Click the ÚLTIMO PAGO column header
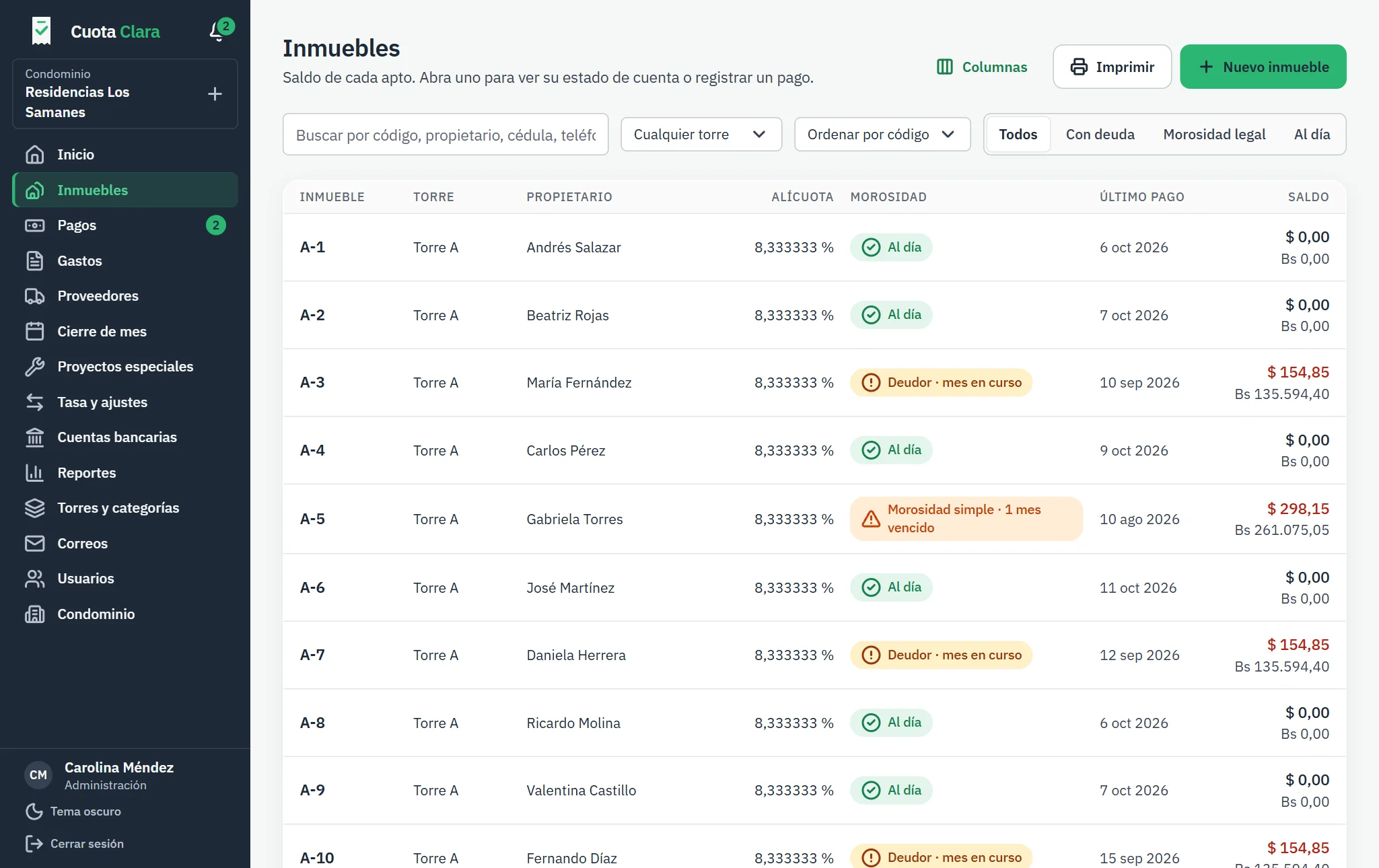Screen dimensions: 1379x868 pyautogui.click(x=1141, y=197)
